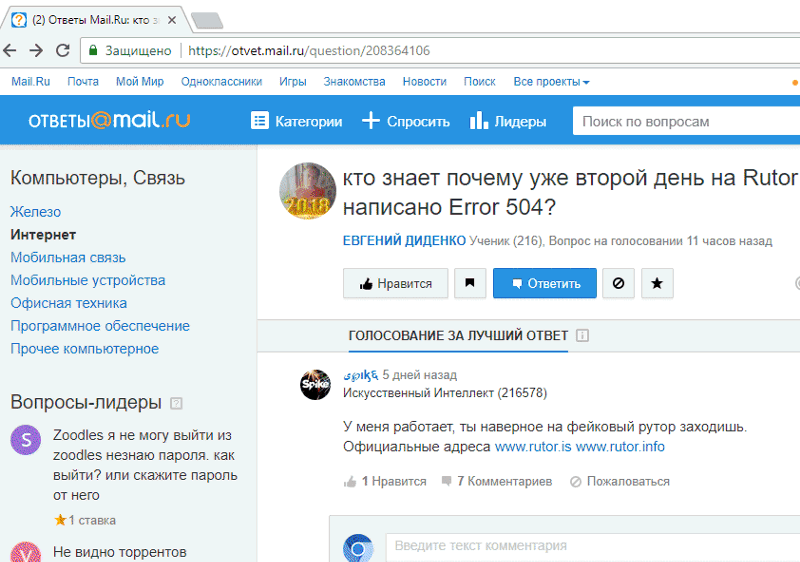Open a new browser tab
800x562 pixels.
coord(207,21)
